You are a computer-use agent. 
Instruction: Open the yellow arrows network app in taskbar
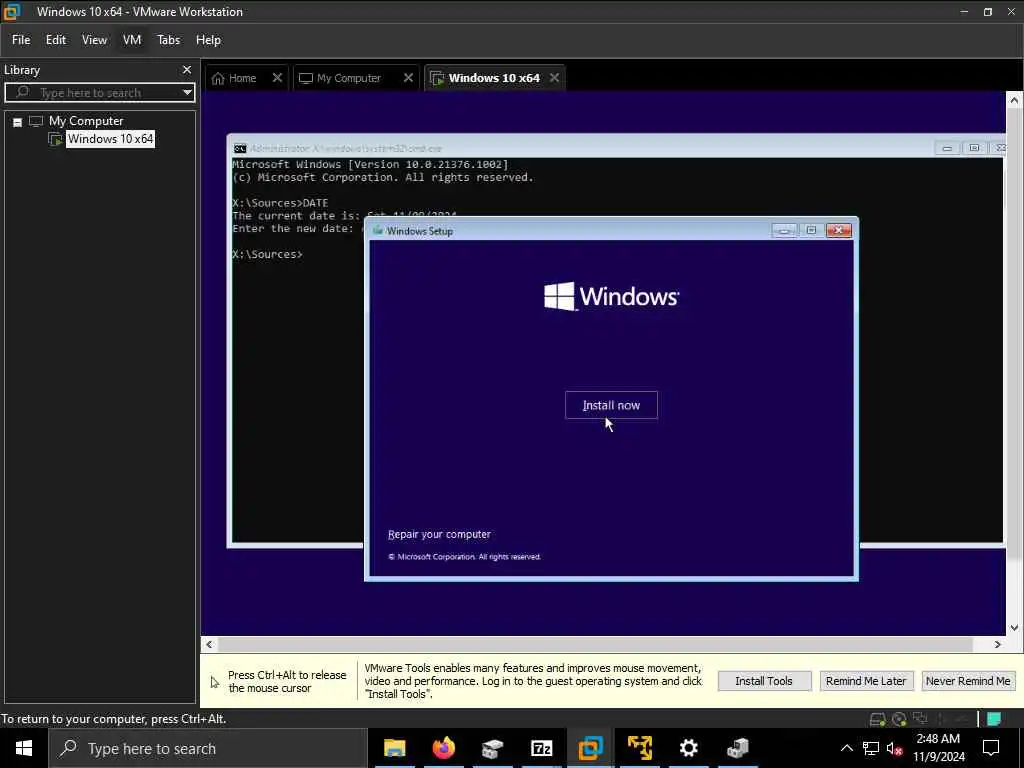point(639,748)
